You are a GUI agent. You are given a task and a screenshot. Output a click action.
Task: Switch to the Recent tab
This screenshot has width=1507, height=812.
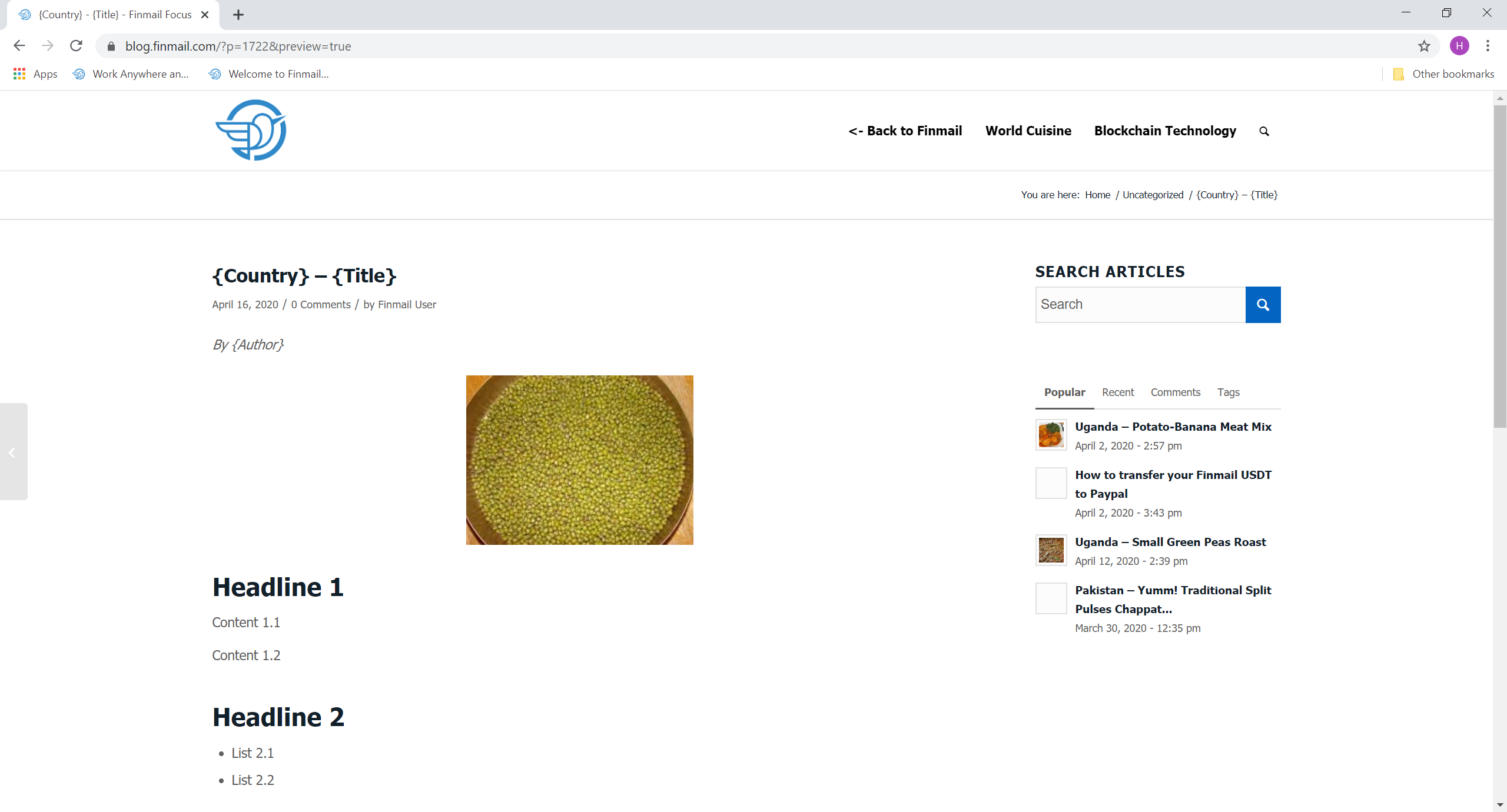(x=1118, y=392)
